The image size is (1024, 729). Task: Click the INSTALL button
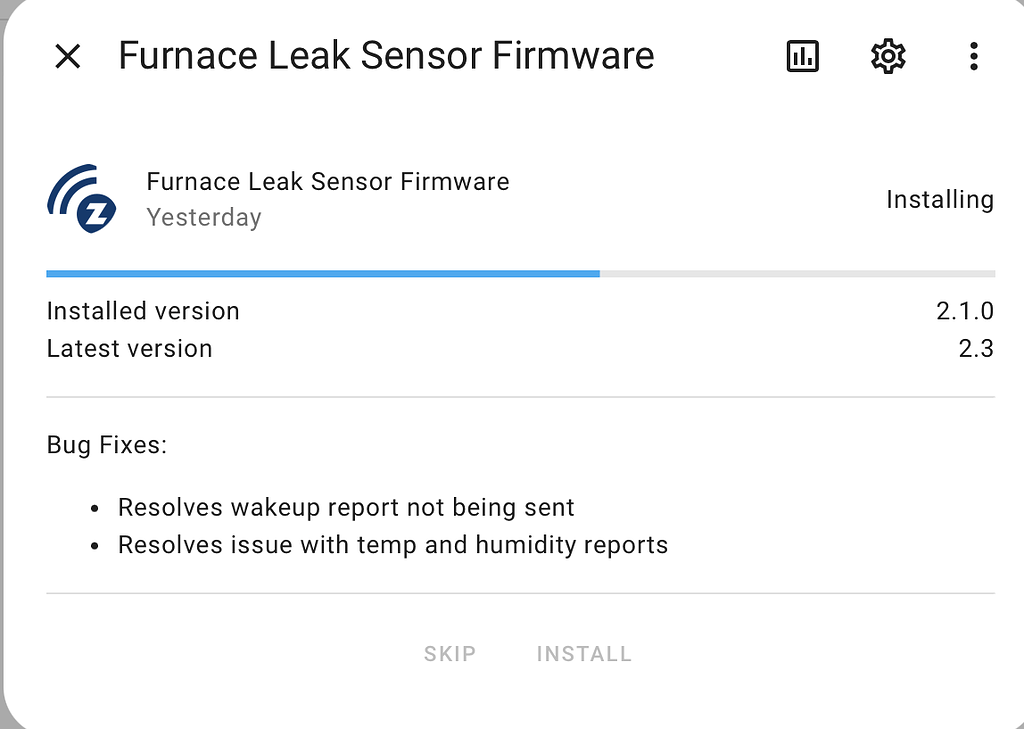[x=584, y=653]
